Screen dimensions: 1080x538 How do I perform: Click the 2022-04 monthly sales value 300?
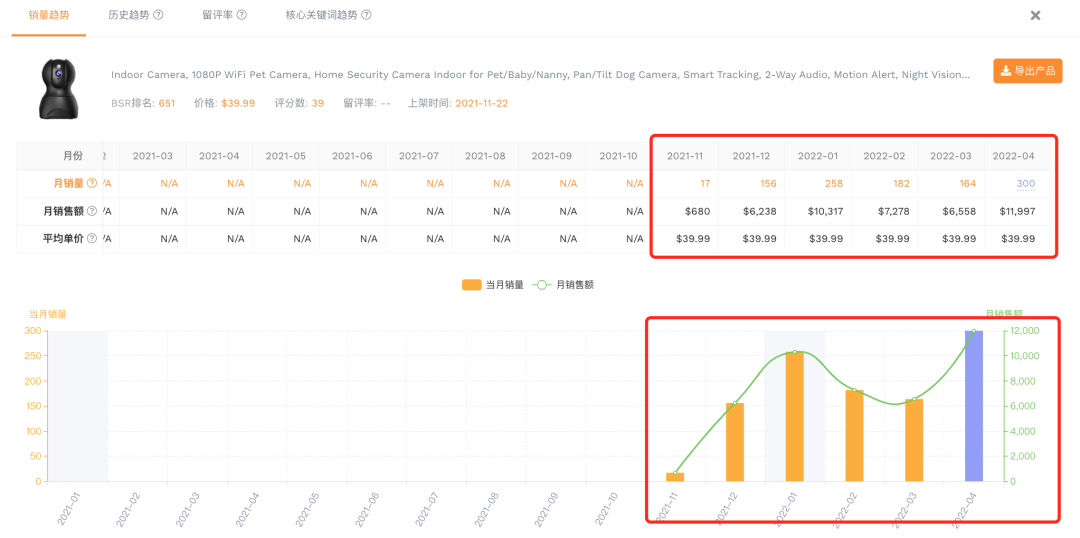1025,184
